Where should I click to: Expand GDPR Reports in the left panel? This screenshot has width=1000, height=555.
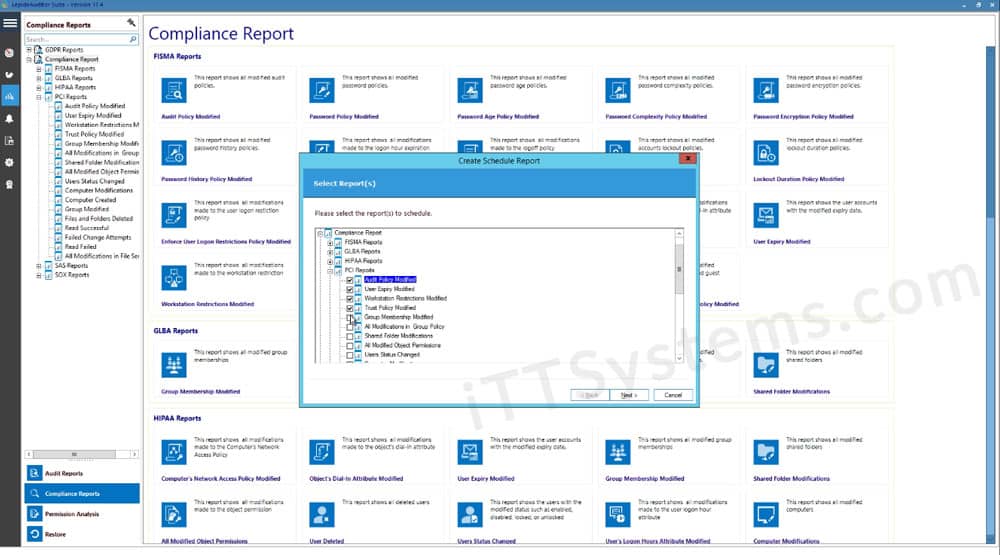(29, 50)
